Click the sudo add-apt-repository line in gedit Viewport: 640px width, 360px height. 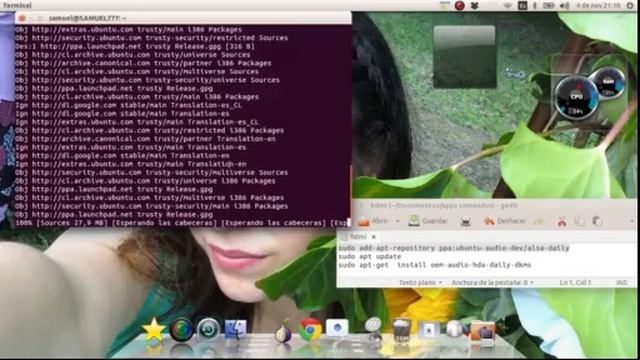[453, 248]
